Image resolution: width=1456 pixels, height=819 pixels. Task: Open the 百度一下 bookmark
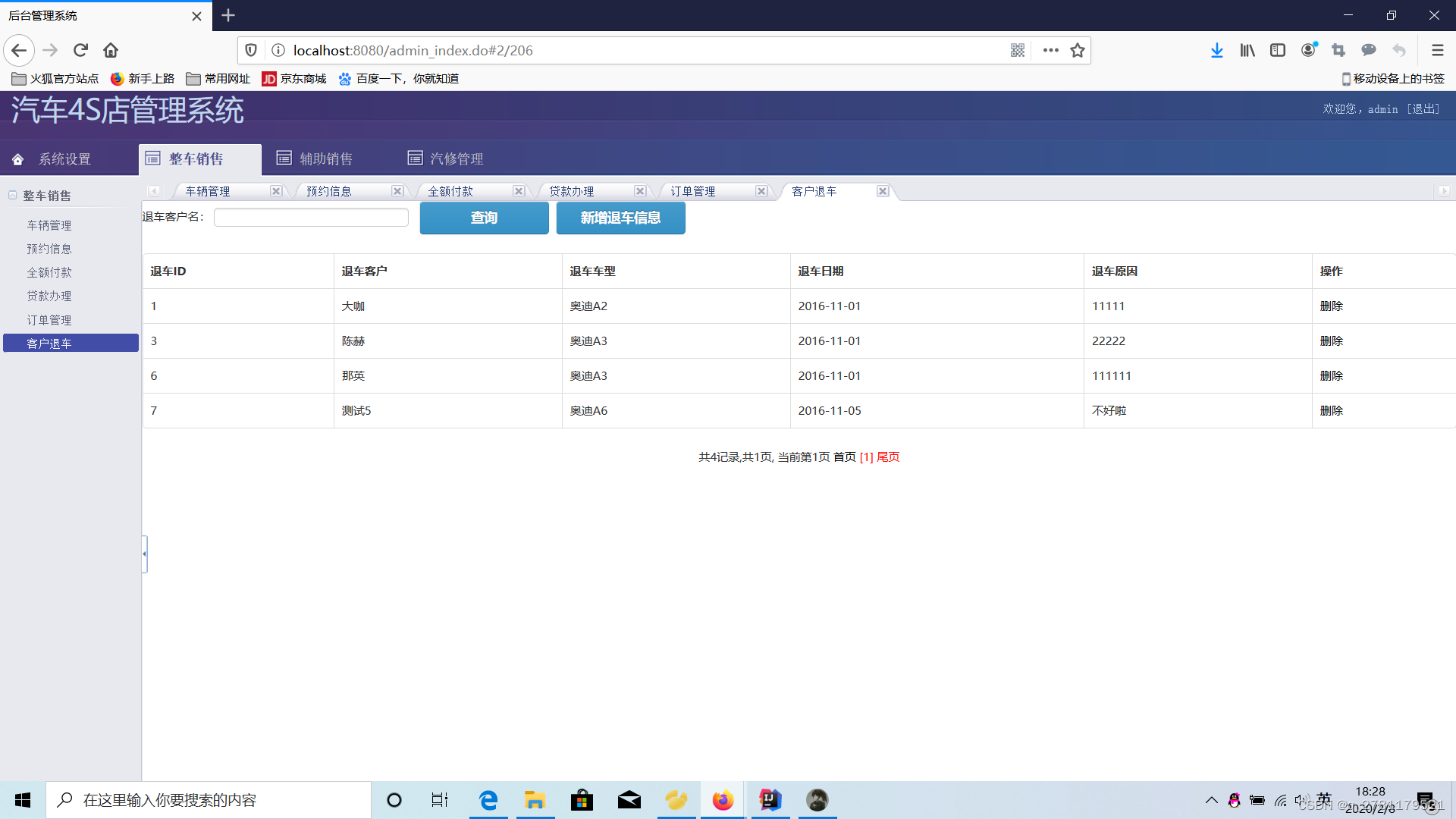point(399,79)
